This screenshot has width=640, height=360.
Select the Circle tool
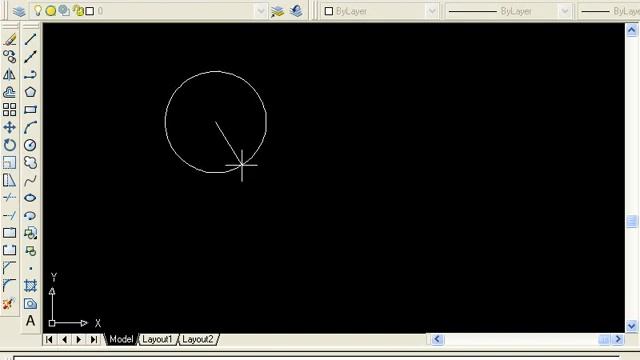pyautogui.click(x=30, y=145)
